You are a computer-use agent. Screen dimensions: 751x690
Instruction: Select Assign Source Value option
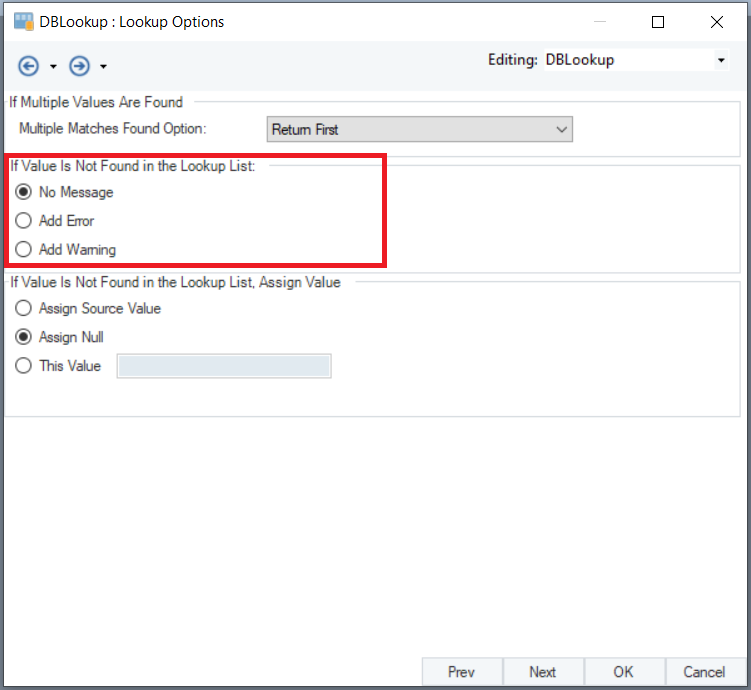(24, 309)
